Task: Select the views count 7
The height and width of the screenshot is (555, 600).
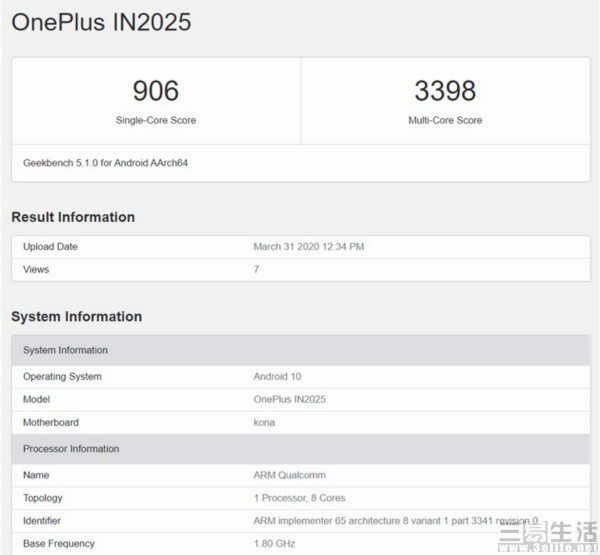Action: tap(256, 269)
